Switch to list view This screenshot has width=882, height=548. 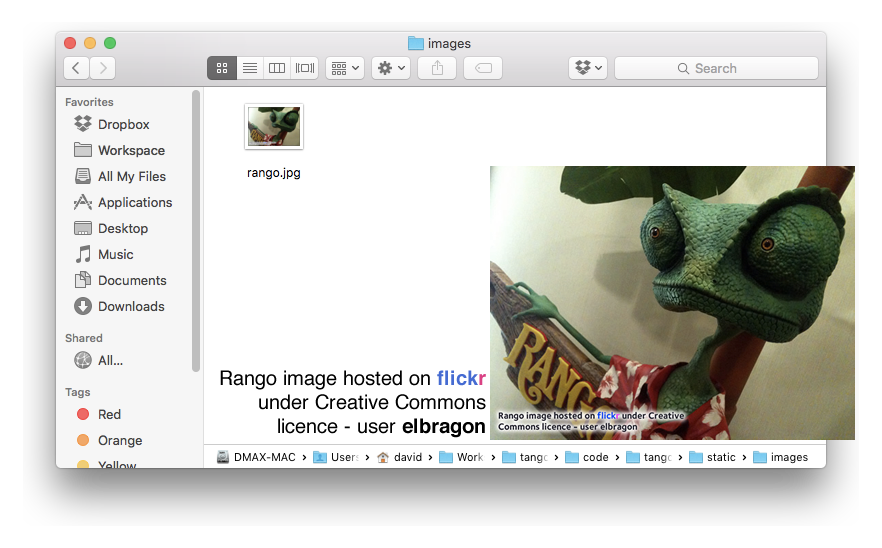tap(250, 68)
